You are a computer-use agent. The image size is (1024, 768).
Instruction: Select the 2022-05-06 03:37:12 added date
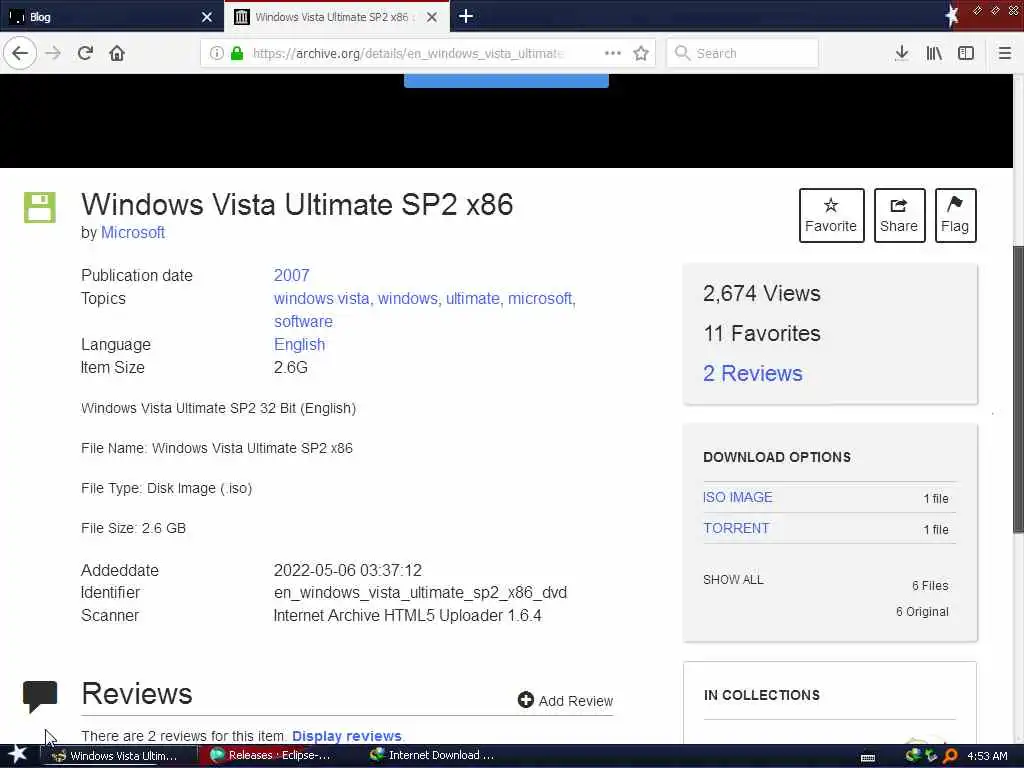tap(347, 570)
